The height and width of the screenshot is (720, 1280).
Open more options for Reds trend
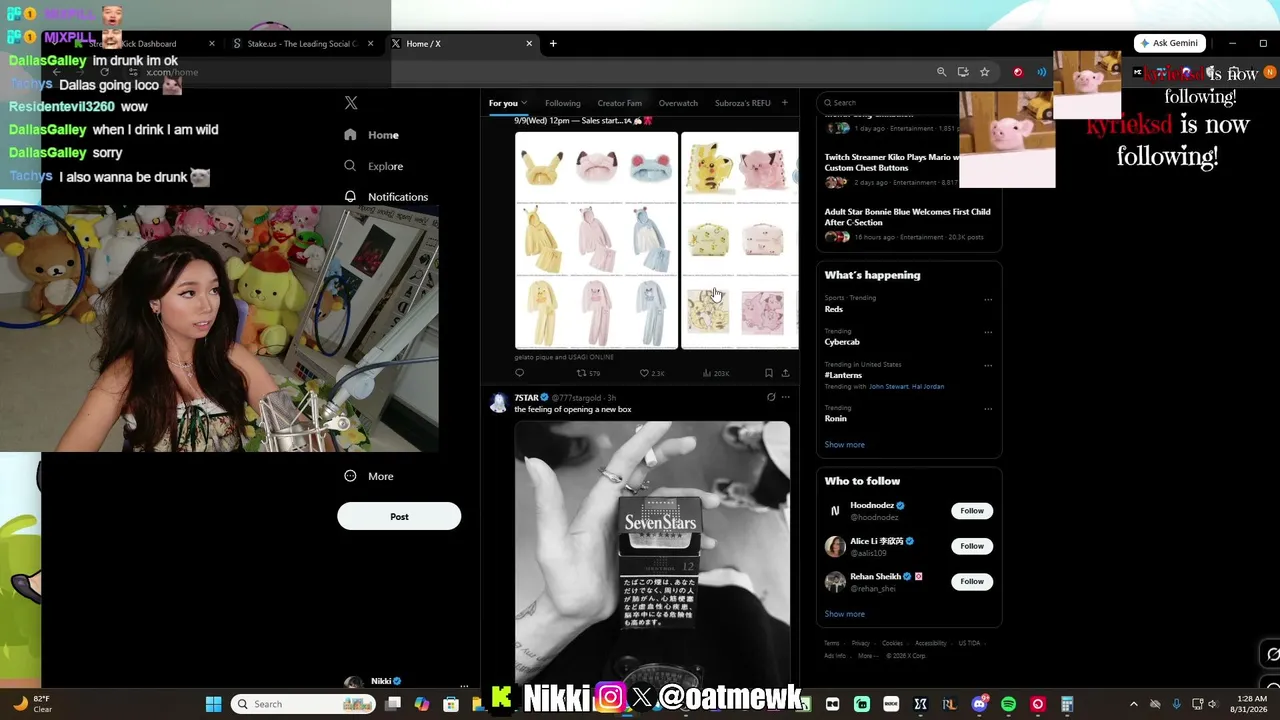click(988, 299)
